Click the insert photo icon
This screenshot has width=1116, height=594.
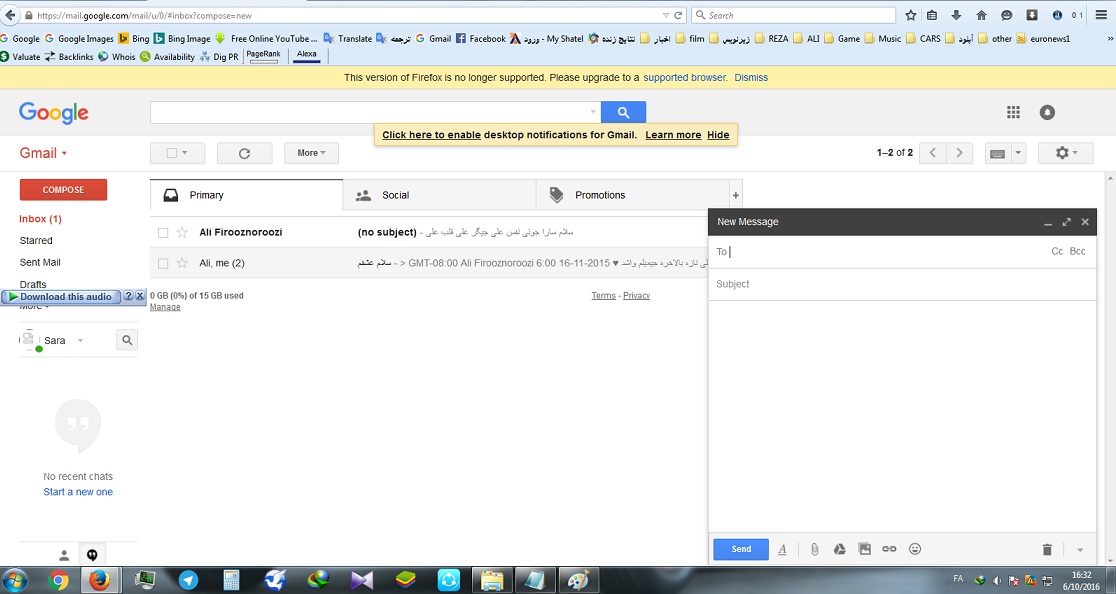coord(864,549)
